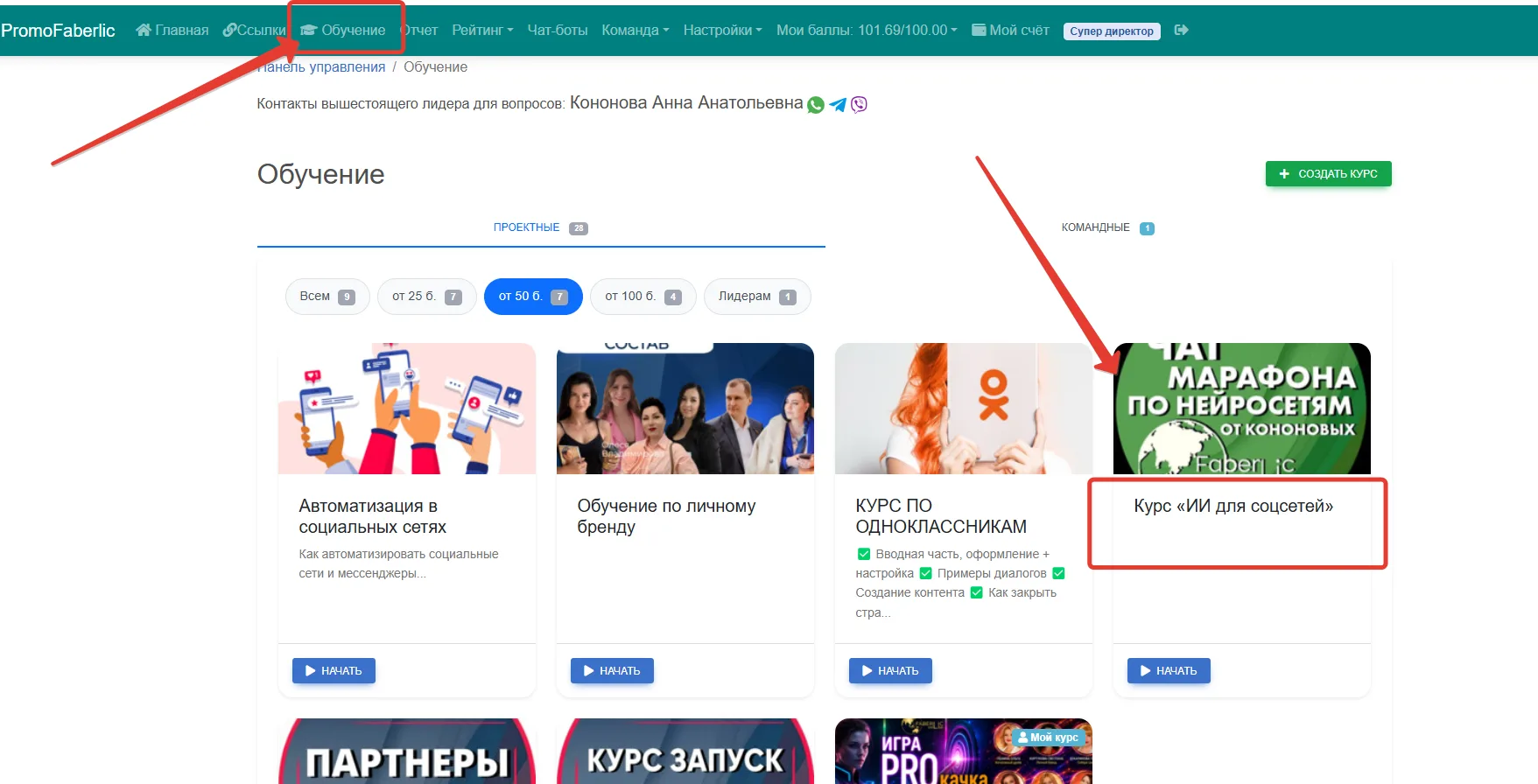1538x784 pixels.
Task: Open the Автоматизация в социальных сетях course image
Action: [407, 409]
